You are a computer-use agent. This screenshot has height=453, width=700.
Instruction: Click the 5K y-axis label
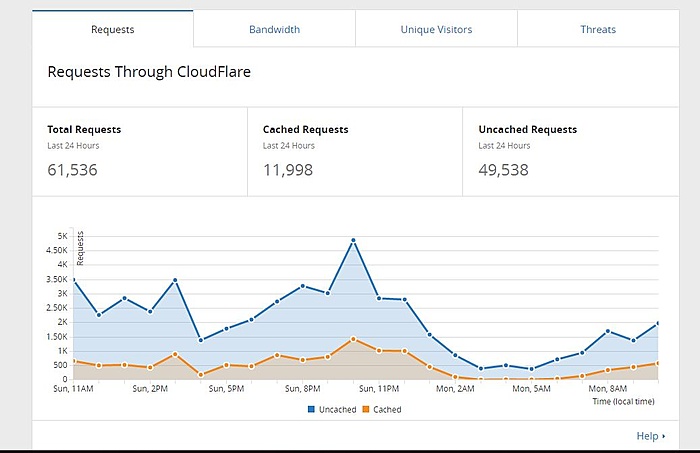click(62, 236)
